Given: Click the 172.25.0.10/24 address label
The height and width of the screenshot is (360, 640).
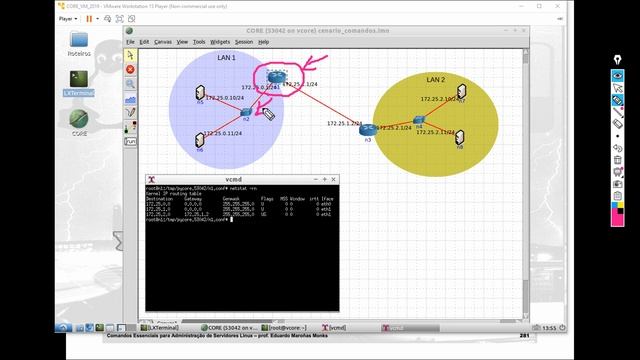Looking at the screenshot, I should (224, 98).
